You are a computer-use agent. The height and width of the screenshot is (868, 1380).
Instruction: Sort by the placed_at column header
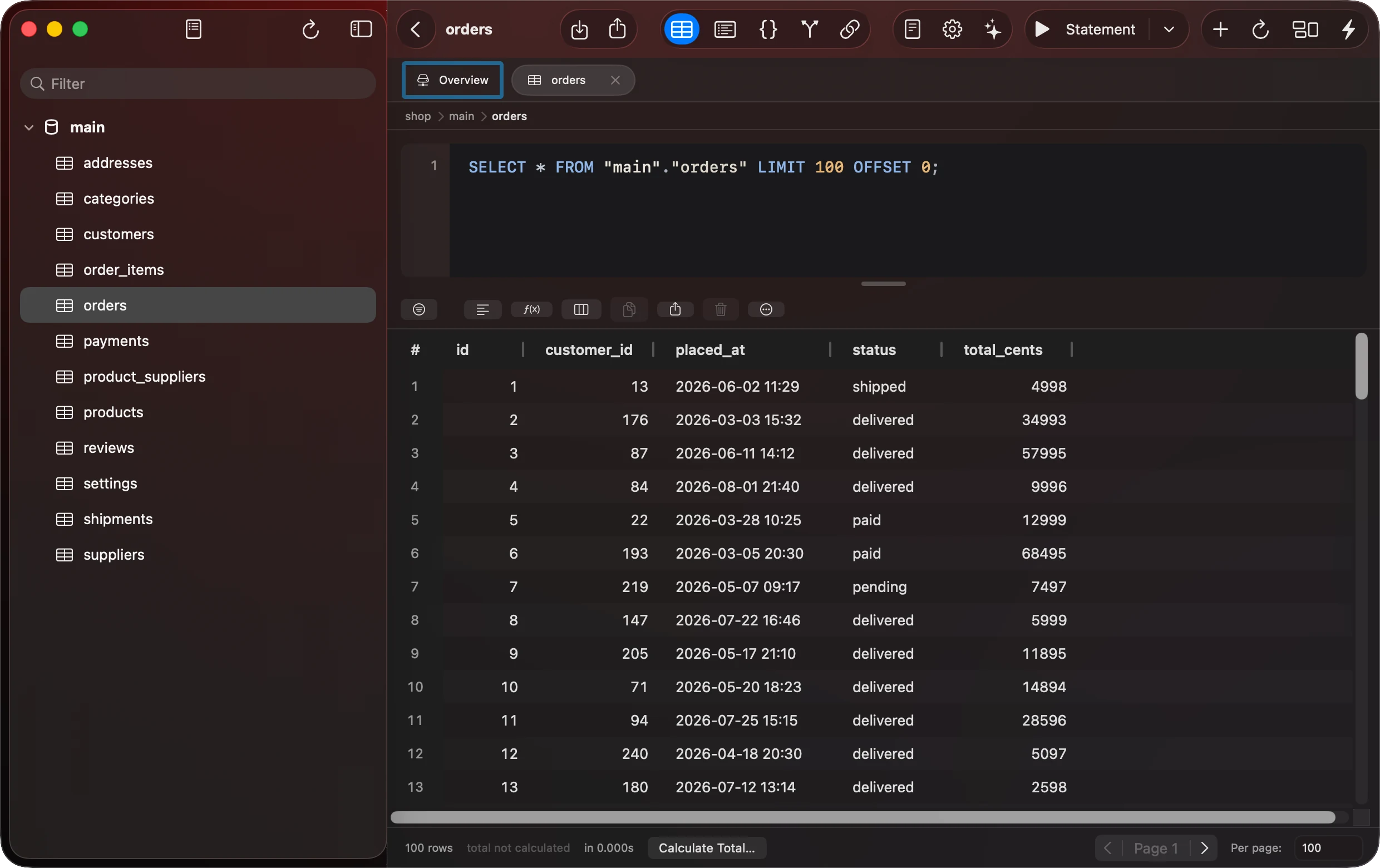[710, 349]
